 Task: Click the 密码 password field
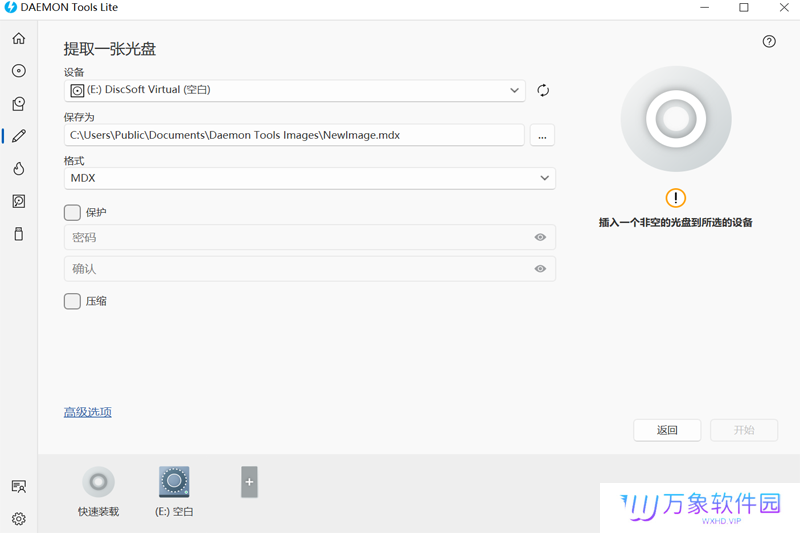pos(310,237)
